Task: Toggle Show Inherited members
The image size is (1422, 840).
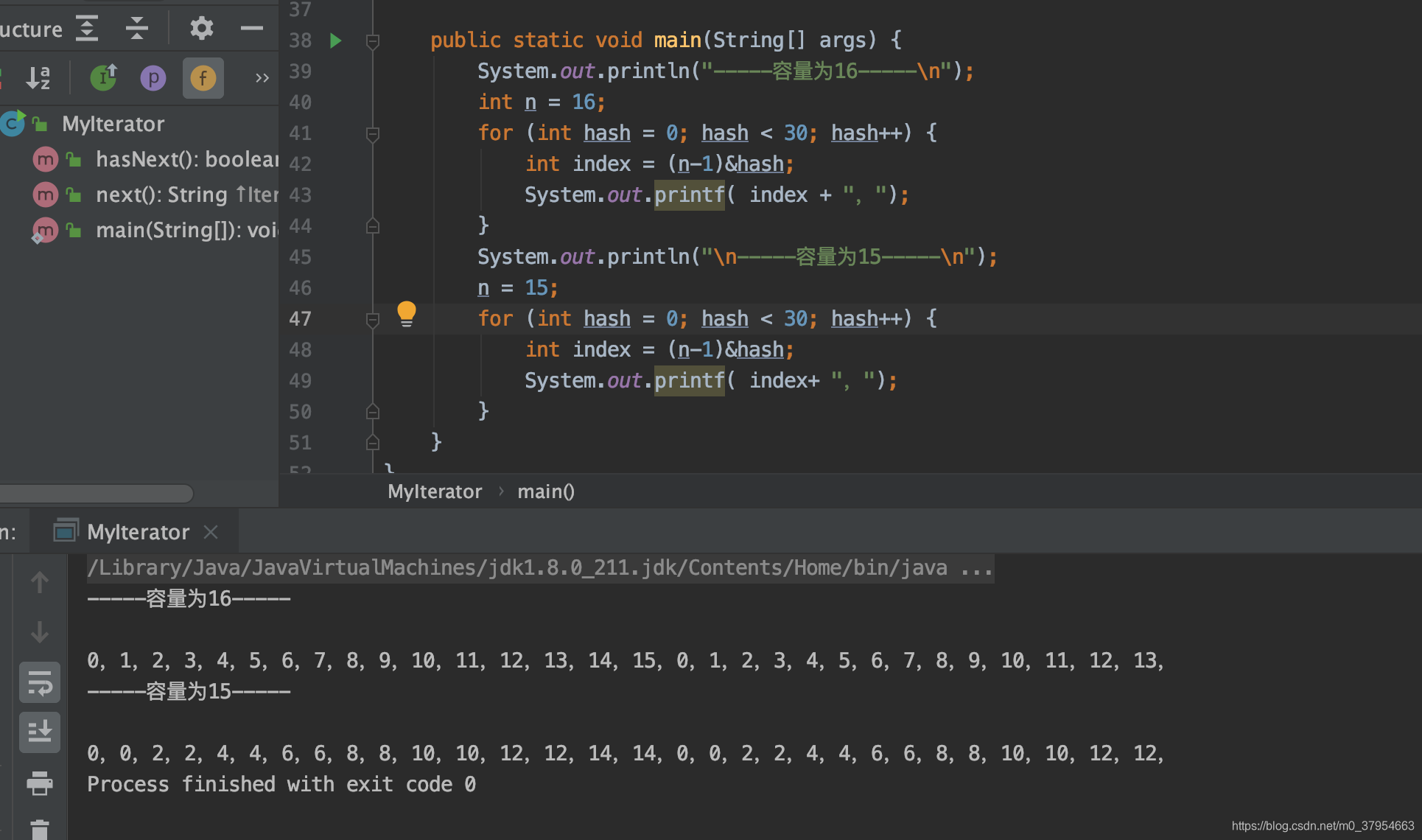Action: 104,77
